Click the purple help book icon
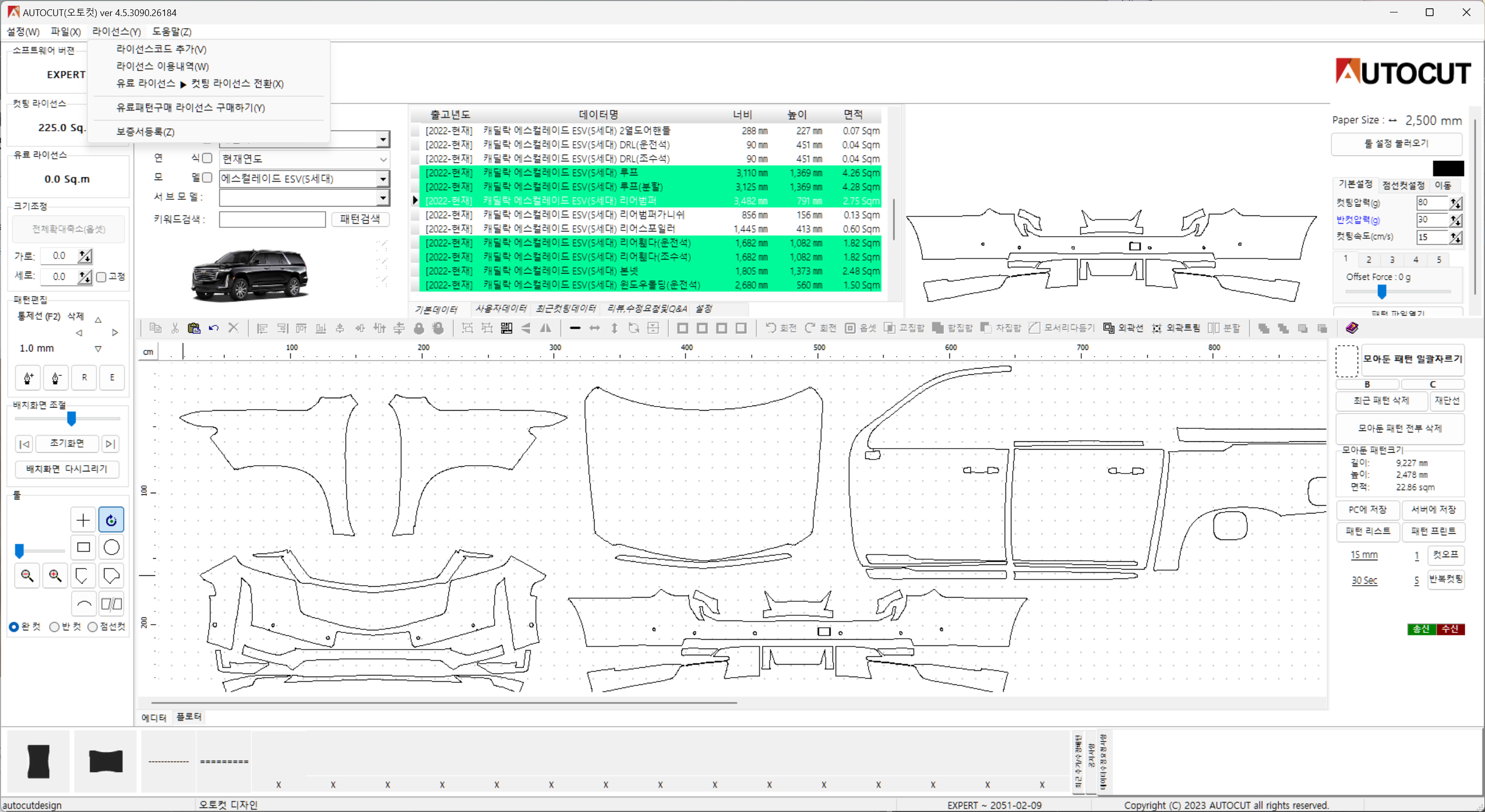Screen dimensions: 1485x812 [x=1352, y=328]
